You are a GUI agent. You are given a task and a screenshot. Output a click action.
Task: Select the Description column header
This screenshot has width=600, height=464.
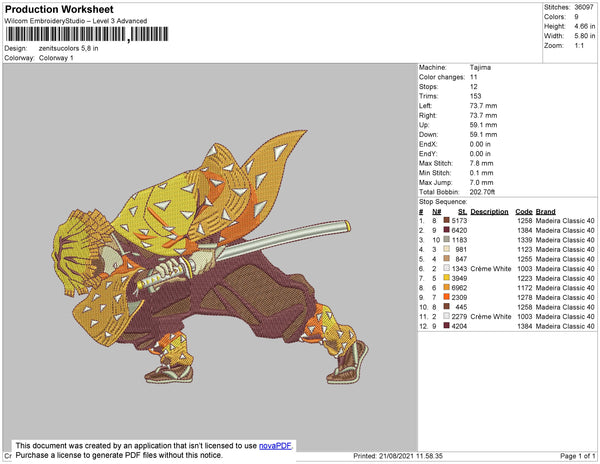coord(489,212)
